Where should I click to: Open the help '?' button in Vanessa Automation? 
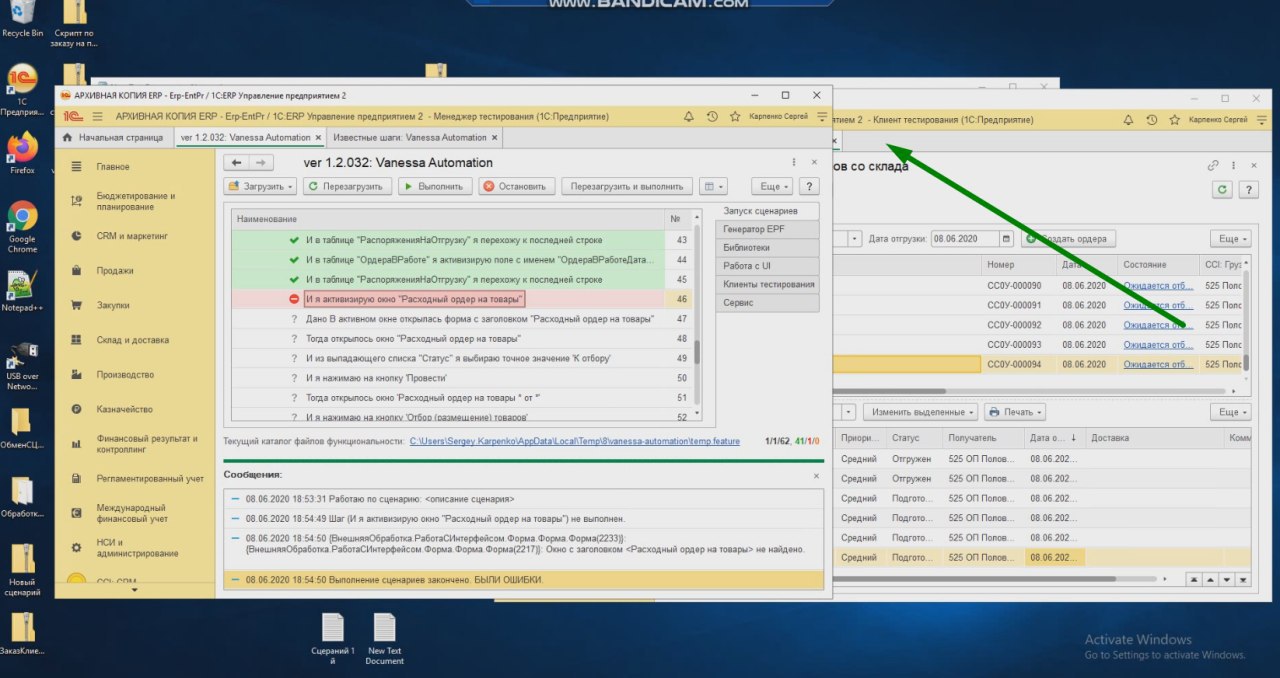coord(810,186)
